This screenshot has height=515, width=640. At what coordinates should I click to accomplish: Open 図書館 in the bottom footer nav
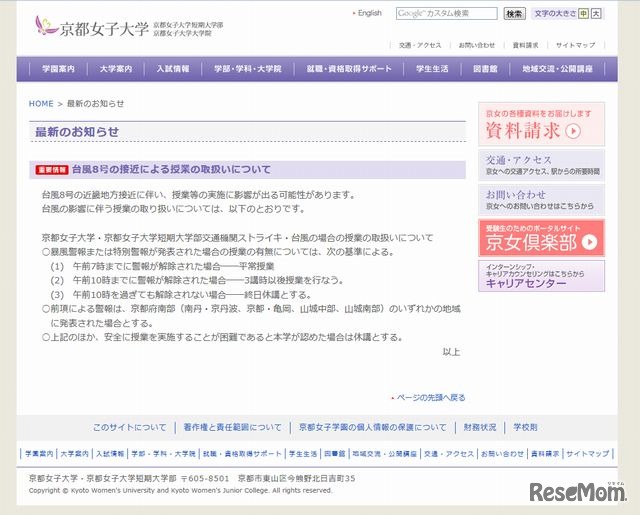point(335,453)
